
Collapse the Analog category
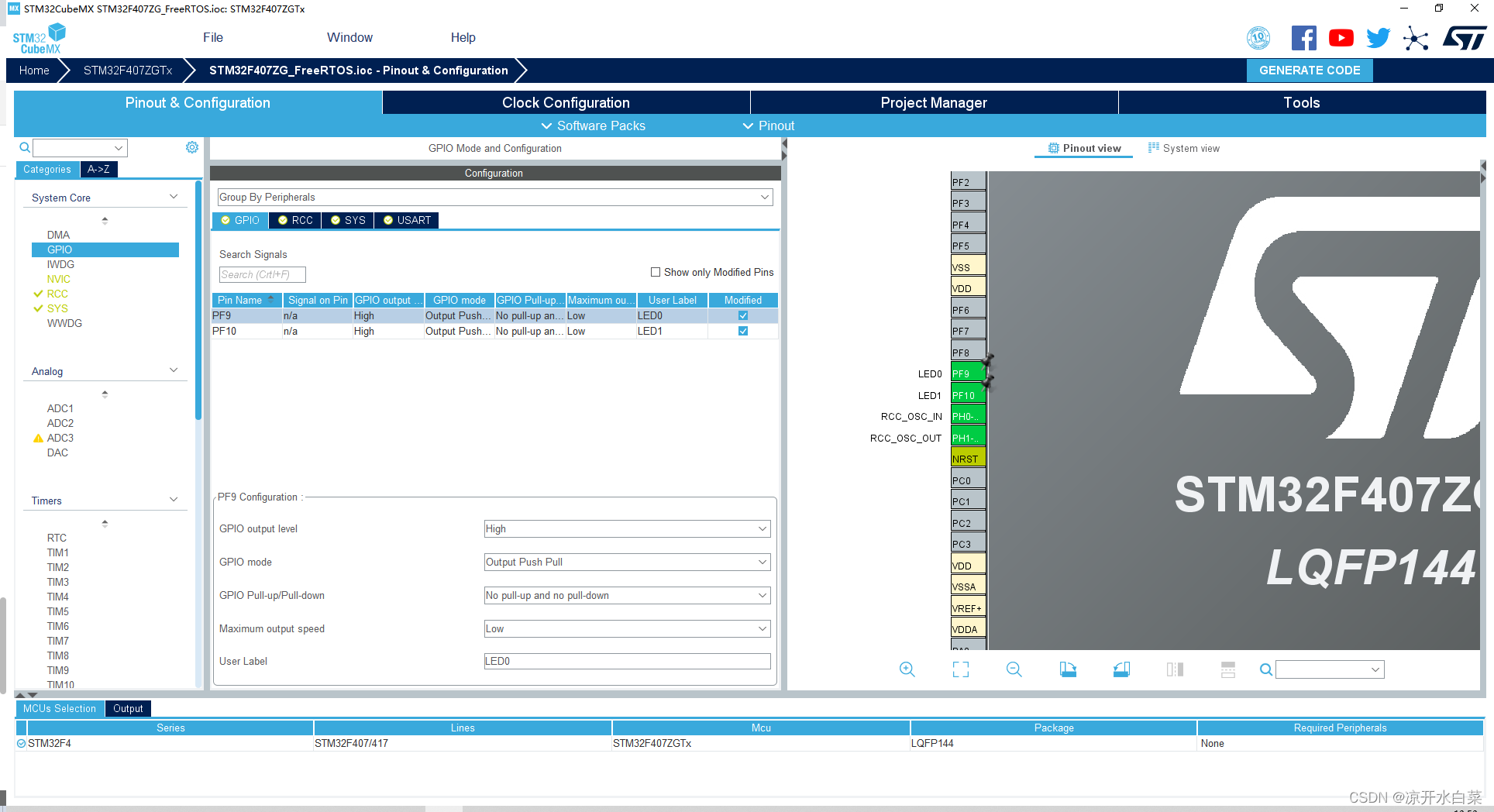click(174, 371)
